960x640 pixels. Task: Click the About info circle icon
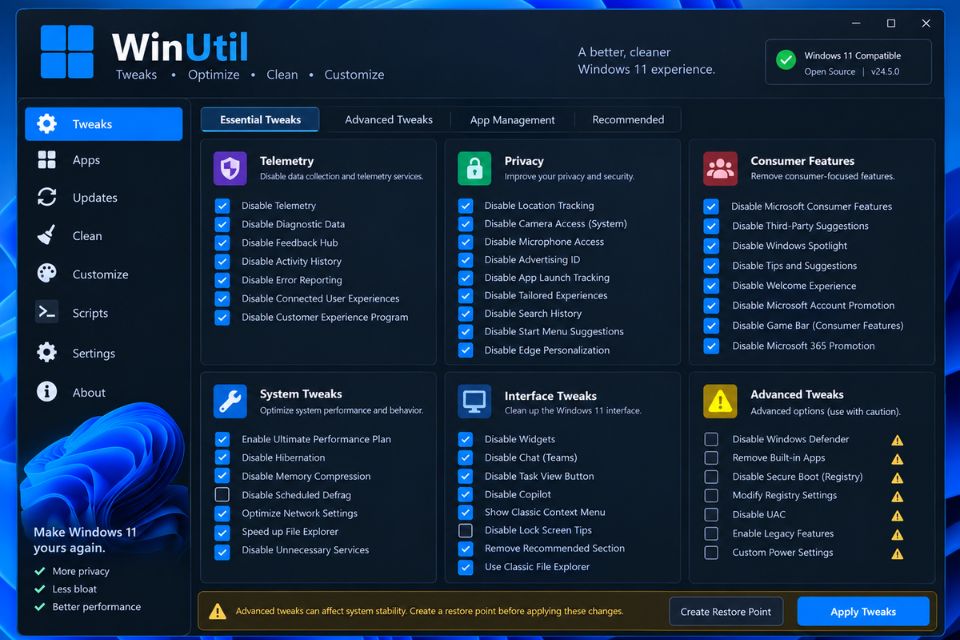pos(47,392)
